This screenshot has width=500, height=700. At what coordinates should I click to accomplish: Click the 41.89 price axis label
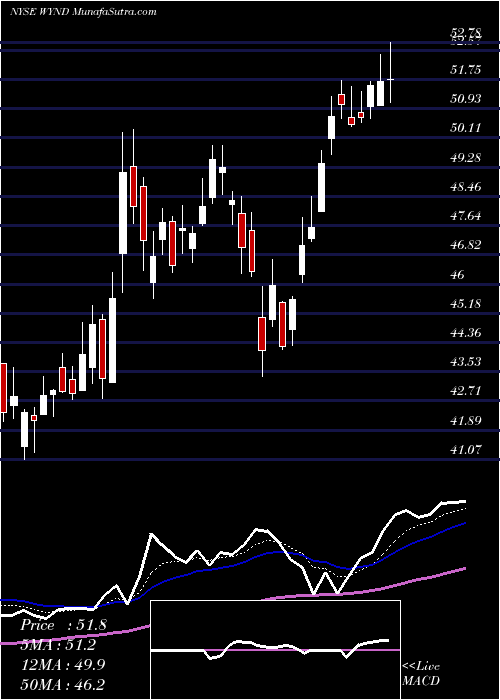pos(466,420)
